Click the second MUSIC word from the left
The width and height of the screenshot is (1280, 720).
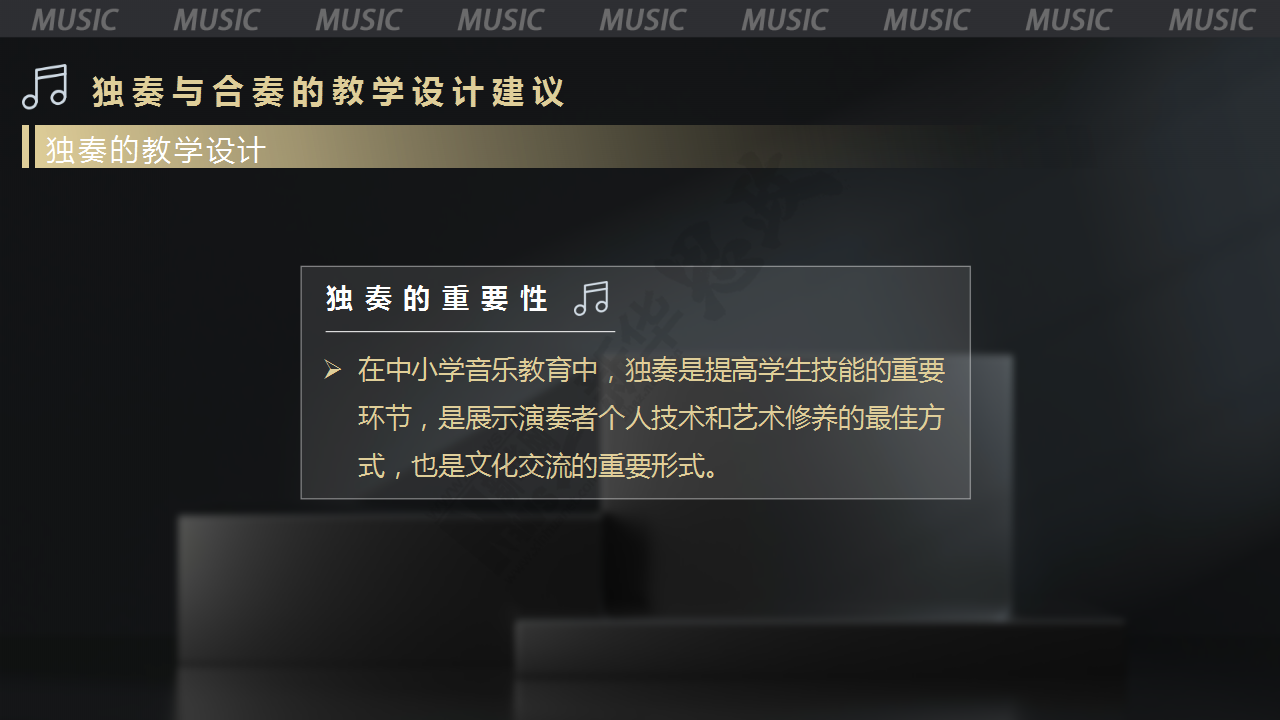[x=216, y=20]
